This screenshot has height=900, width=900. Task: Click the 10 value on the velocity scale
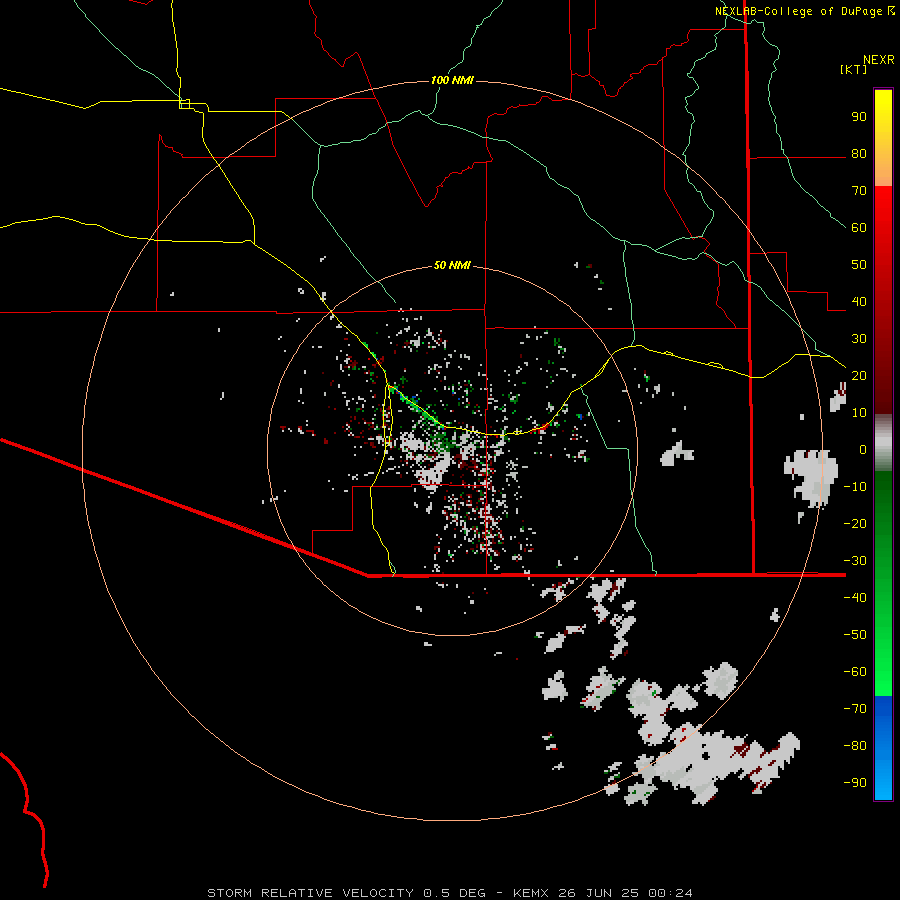coord(859,413)
